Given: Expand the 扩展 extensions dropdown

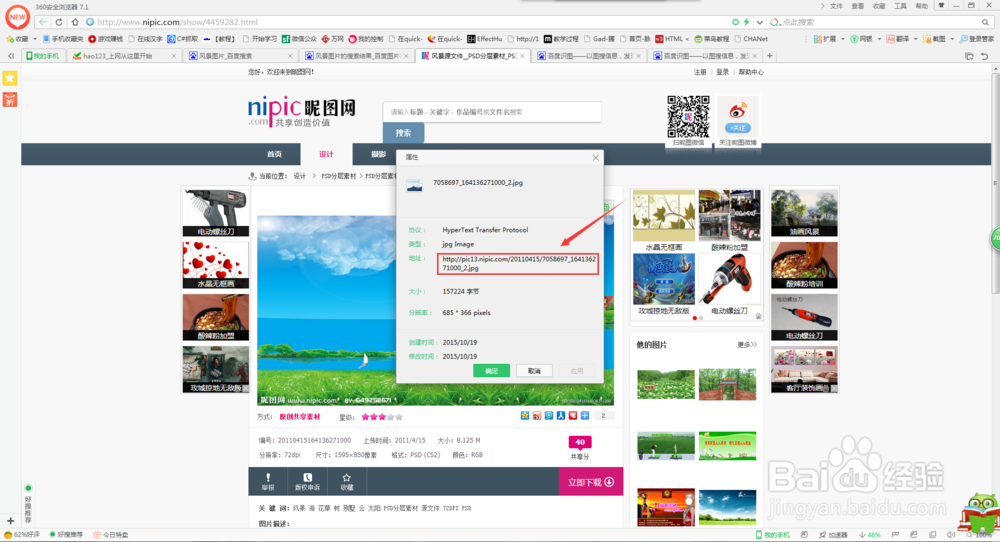Looking at the screenshot, I should [x=842, y=39].
